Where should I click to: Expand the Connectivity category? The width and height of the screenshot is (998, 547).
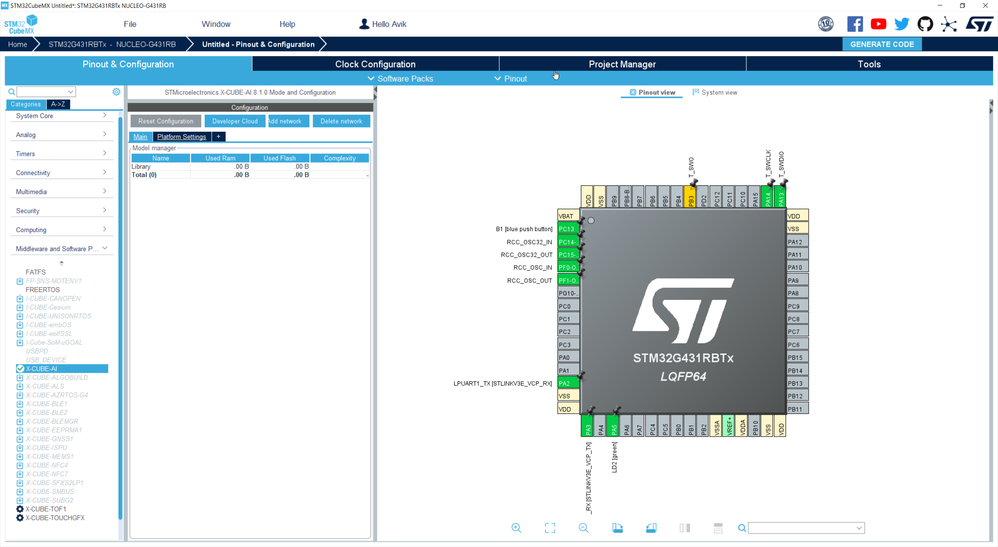61,173
